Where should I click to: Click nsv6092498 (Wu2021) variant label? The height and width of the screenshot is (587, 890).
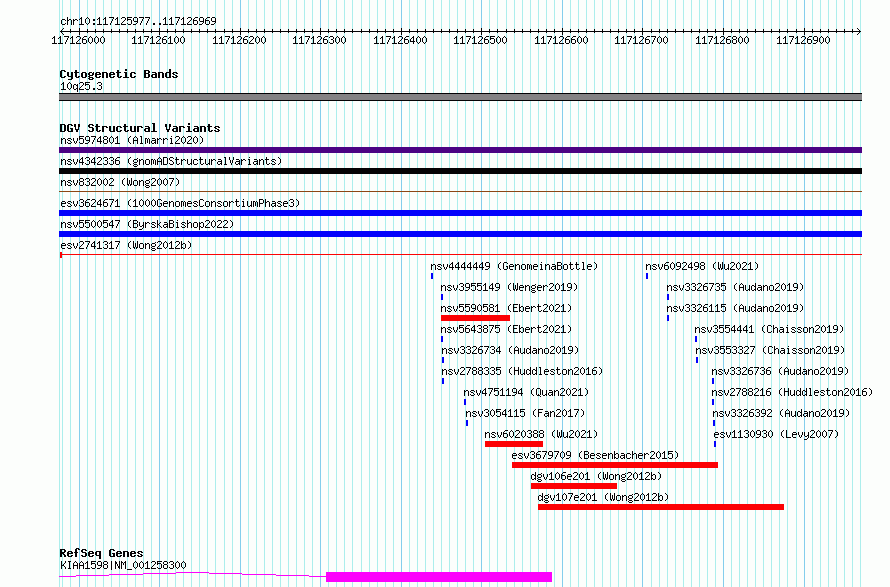pos(702,266)
